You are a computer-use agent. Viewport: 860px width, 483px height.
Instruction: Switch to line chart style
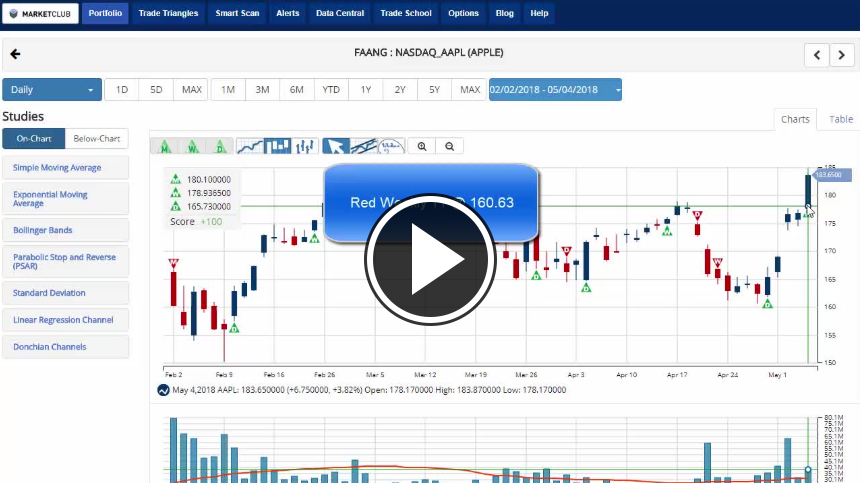250,146
